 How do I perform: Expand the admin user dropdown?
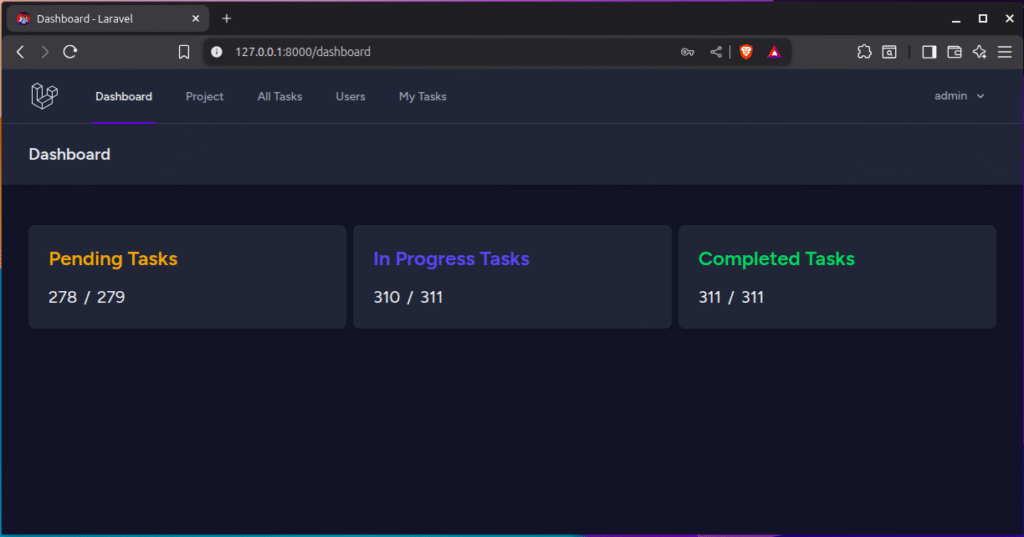click(x=959, y=96)
